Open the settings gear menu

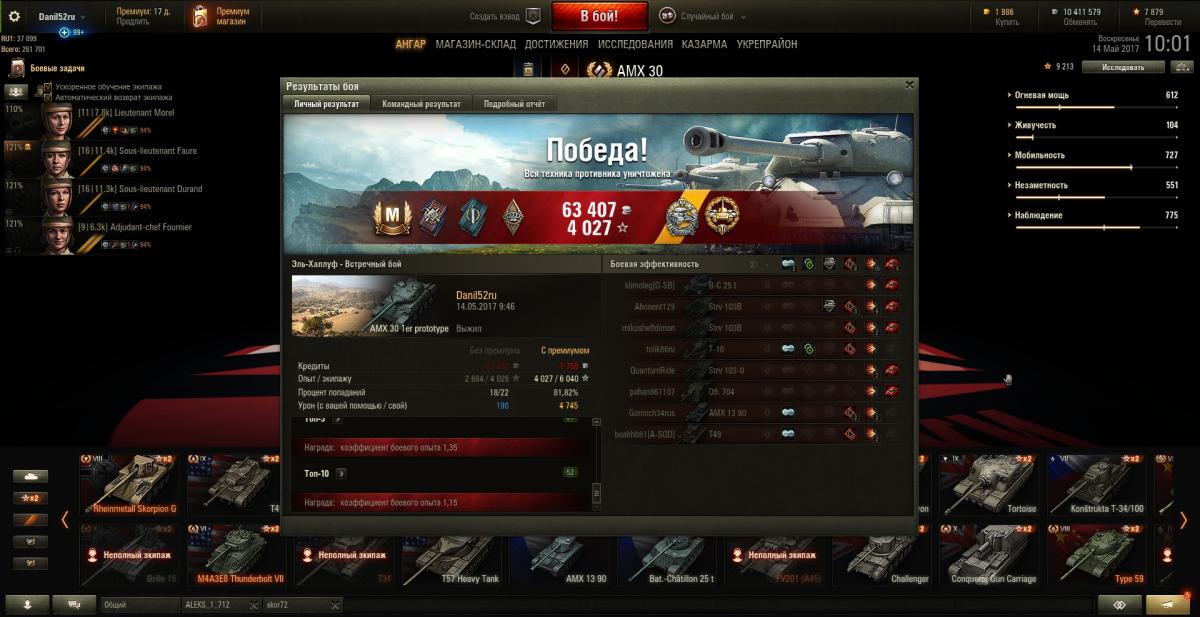(14, 17)
